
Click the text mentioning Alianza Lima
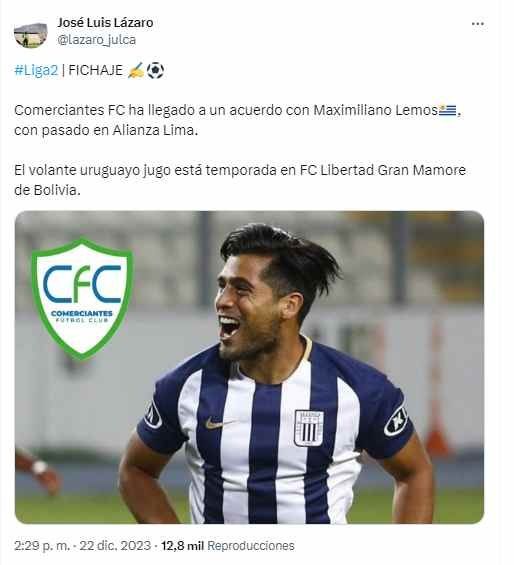coord(155,130)
